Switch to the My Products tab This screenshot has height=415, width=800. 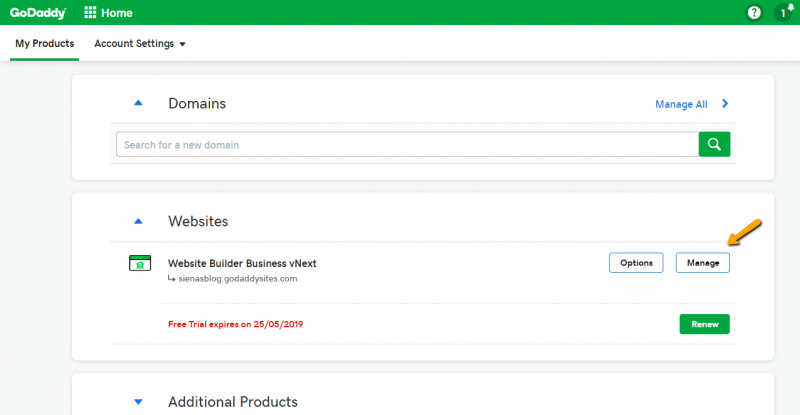[44, 44]
